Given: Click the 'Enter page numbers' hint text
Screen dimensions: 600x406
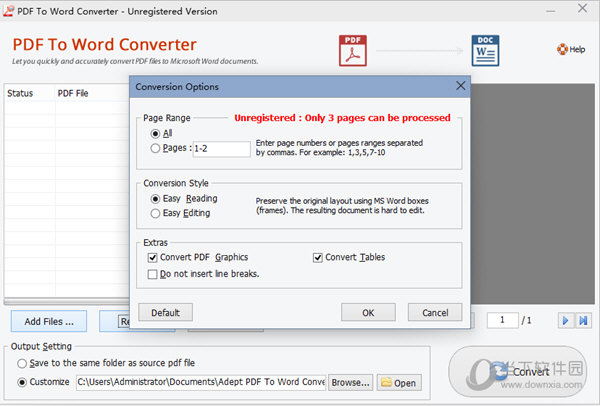Looking at the screenshot, I should click(x=339, y=148).
